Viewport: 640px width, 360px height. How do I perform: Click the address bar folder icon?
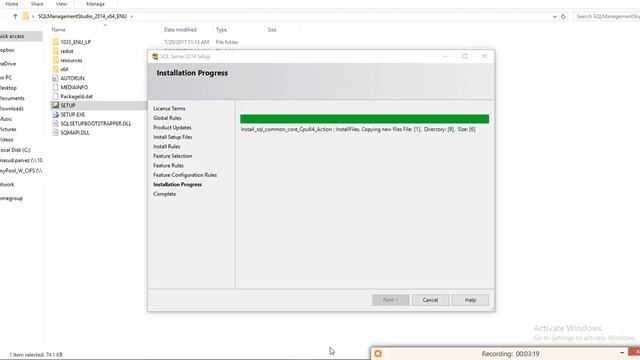[26, 16]
